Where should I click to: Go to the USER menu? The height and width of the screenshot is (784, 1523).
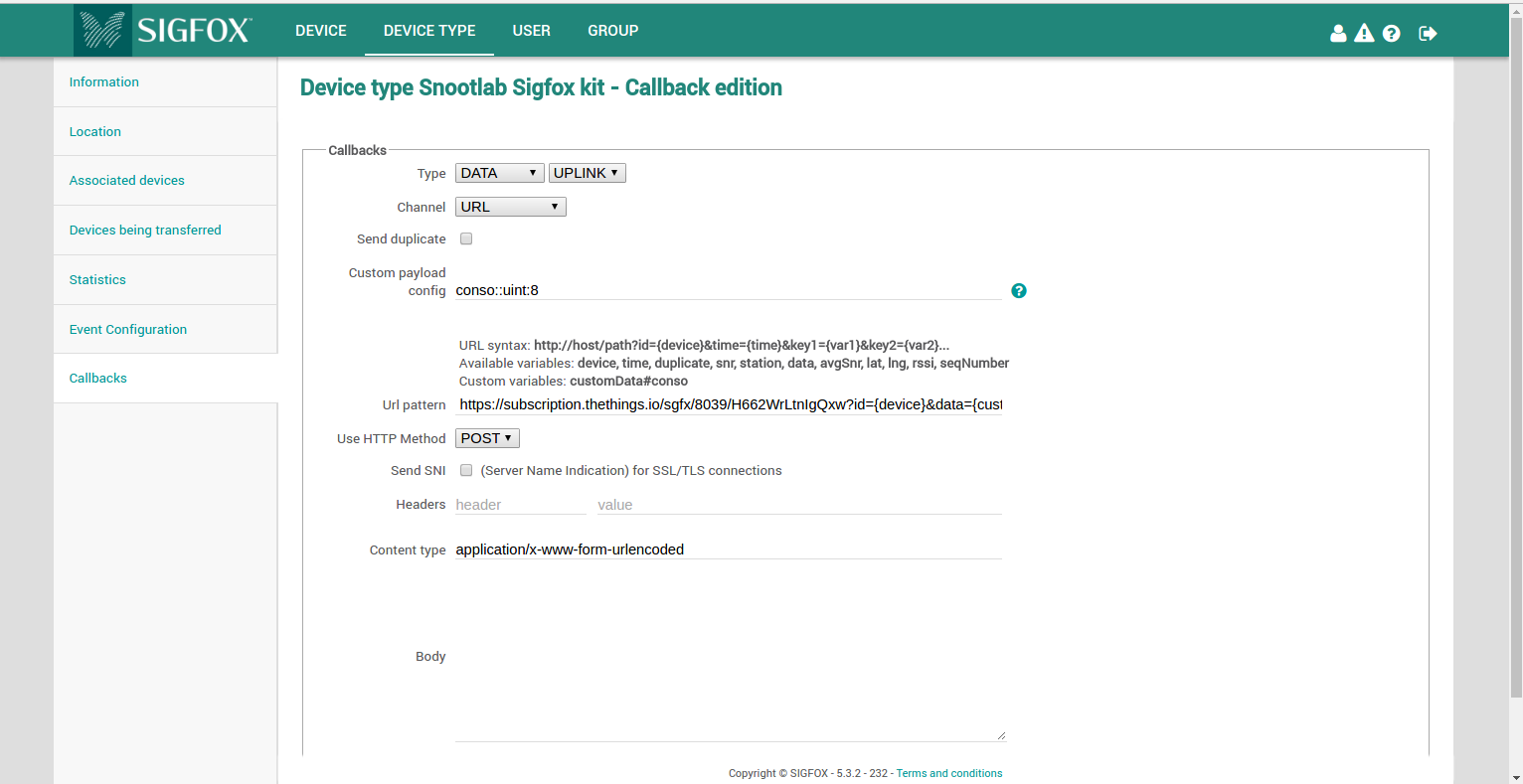pyautogui.click(x=532, y=31)
